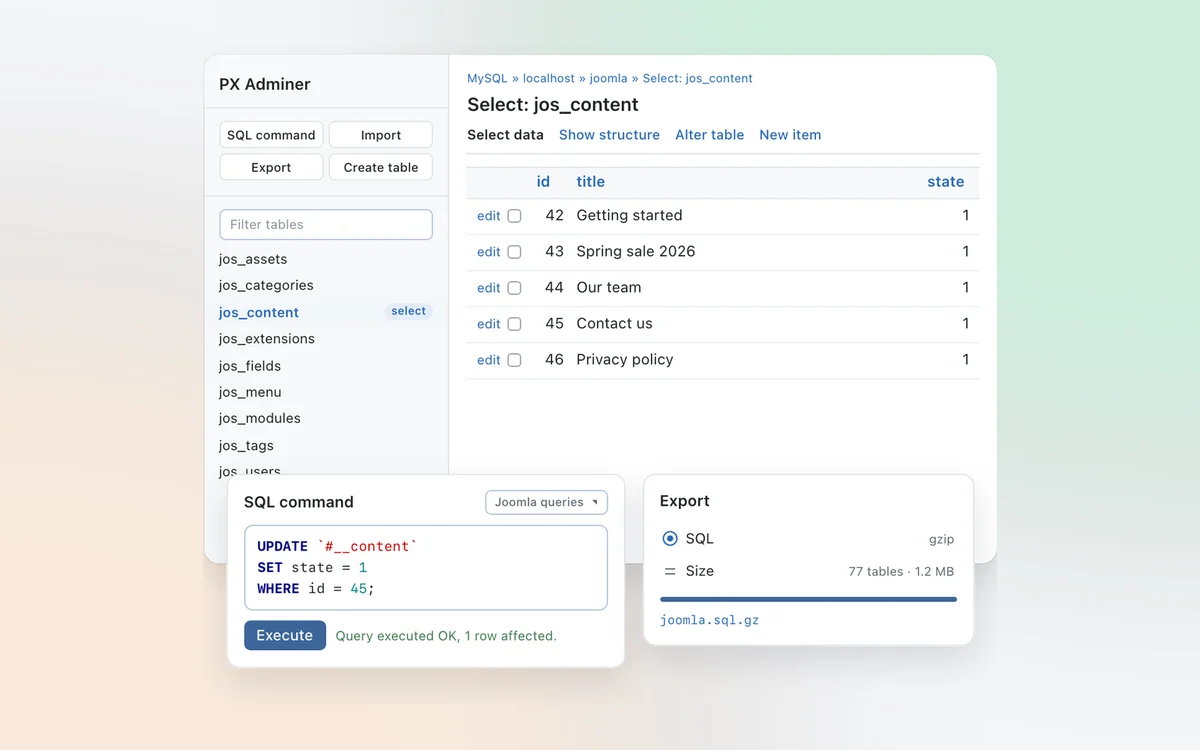Switch to Alter table tab
This screenshot has height=750, width=1200.
pos(709,135)
